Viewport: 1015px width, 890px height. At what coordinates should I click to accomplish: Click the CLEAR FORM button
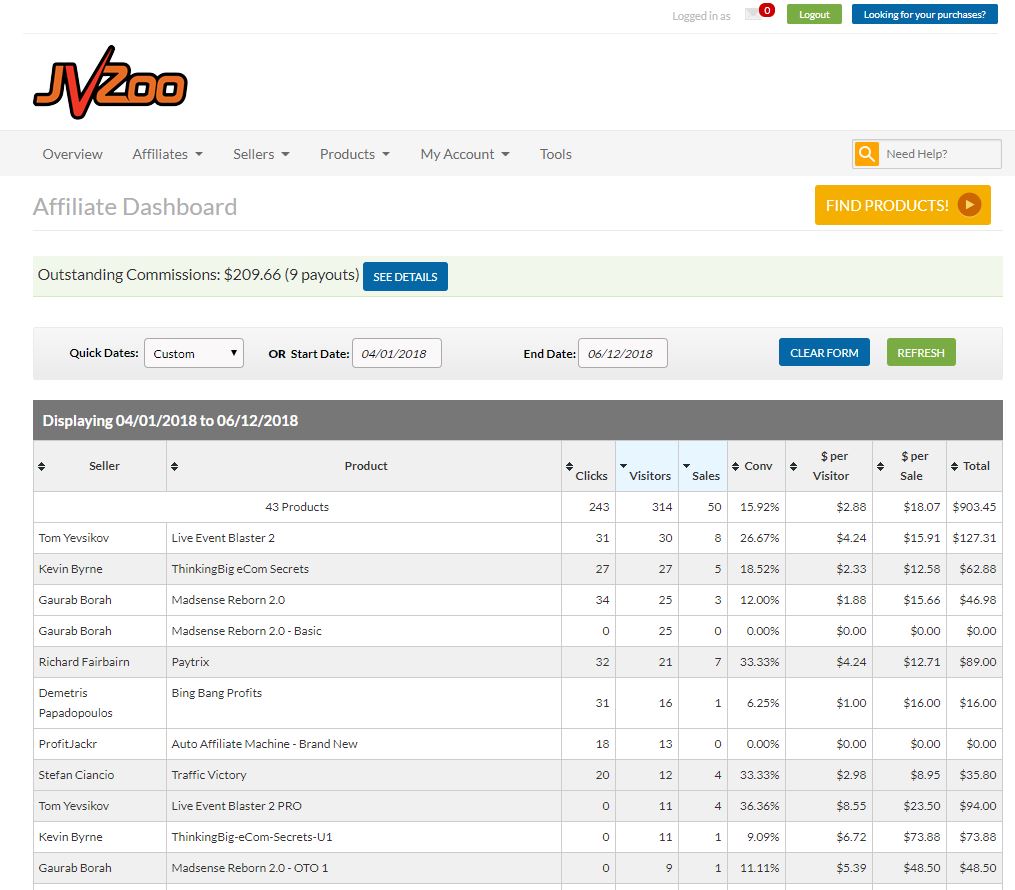(x=824, y=353)
